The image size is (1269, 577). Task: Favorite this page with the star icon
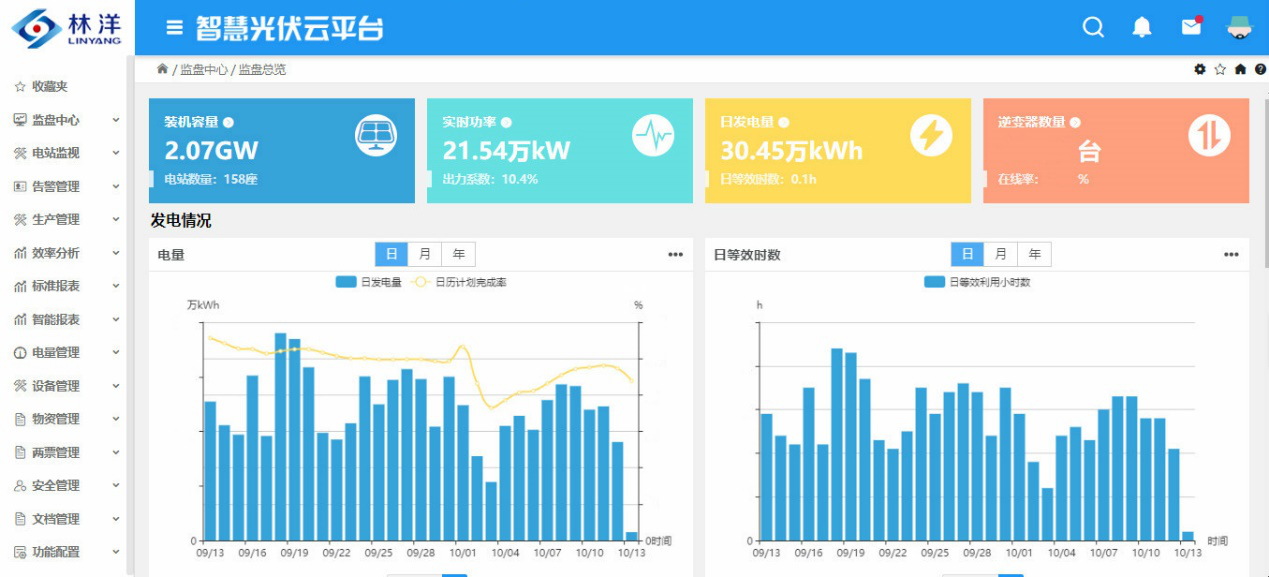(1220, 69)
